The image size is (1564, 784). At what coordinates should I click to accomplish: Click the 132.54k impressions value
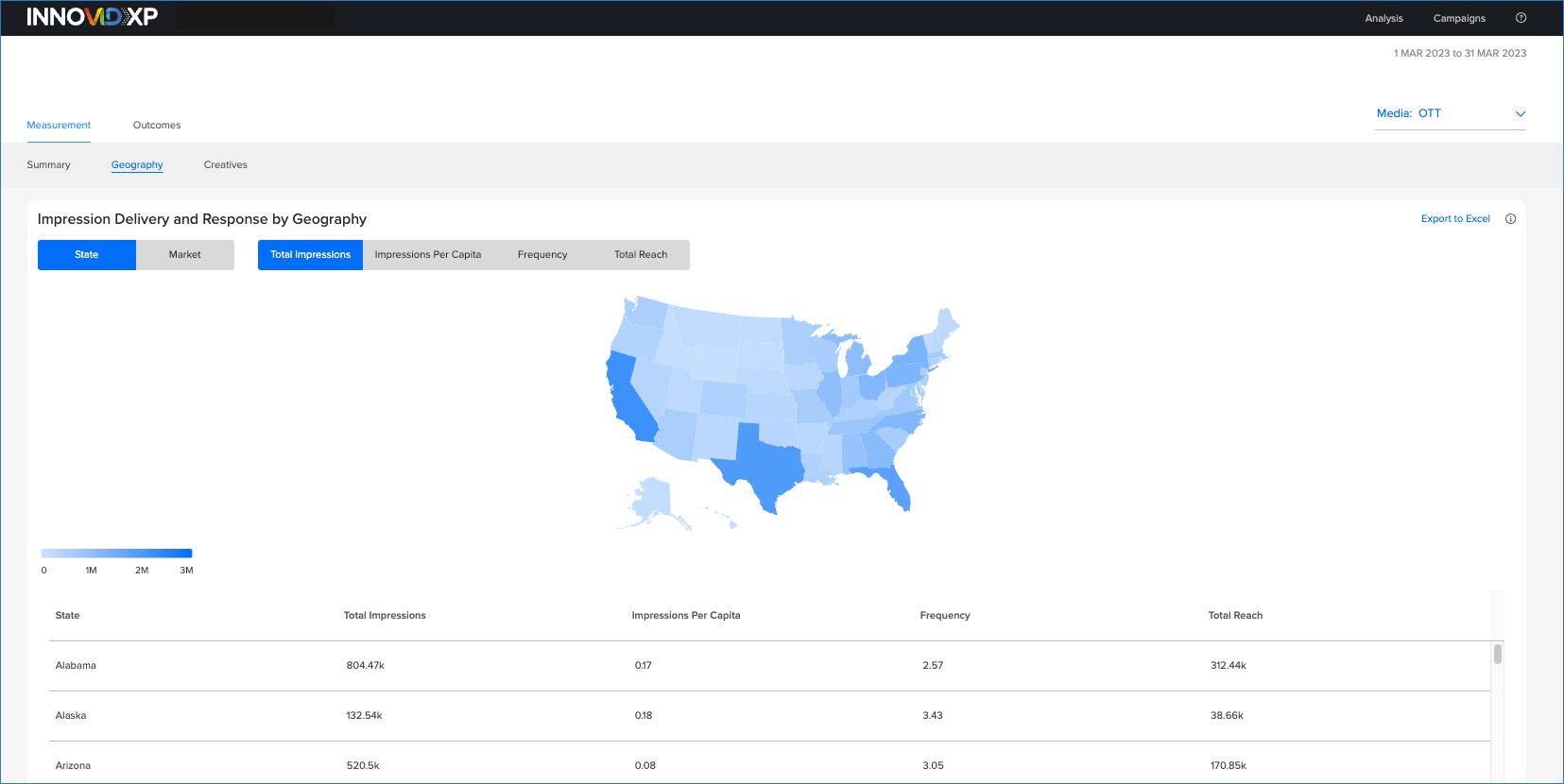coord(364,716)
